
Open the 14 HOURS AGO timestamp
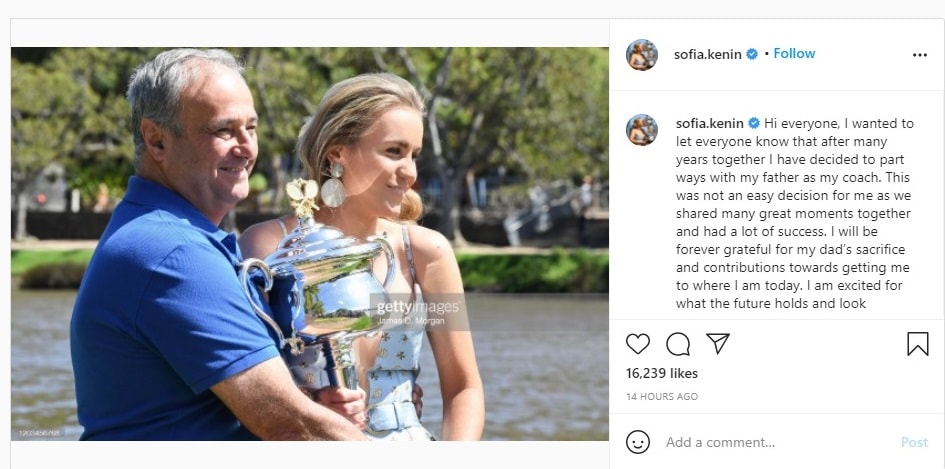662,397
